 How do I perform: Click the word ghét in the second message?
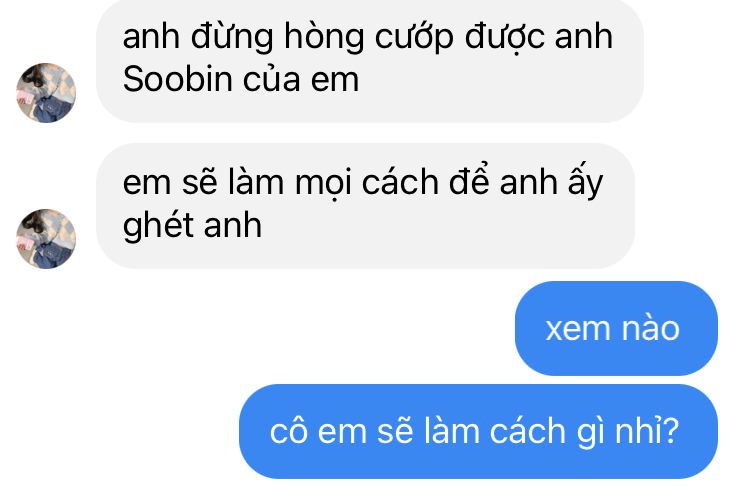pyautogui.click(x=158, y=226)
